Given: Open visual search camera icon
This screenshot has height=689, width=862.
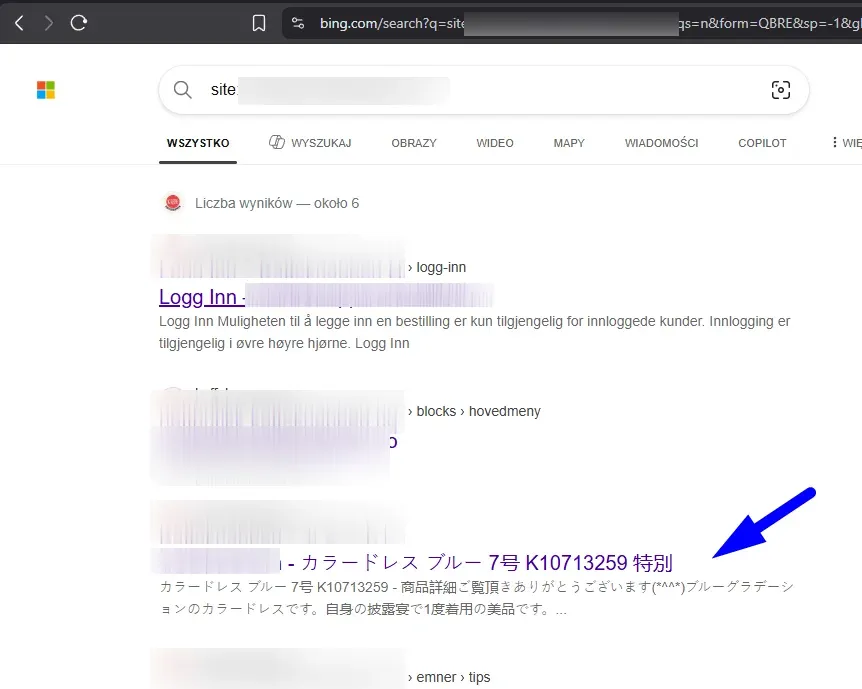Looking at the screenshot, I should (781, 90).
